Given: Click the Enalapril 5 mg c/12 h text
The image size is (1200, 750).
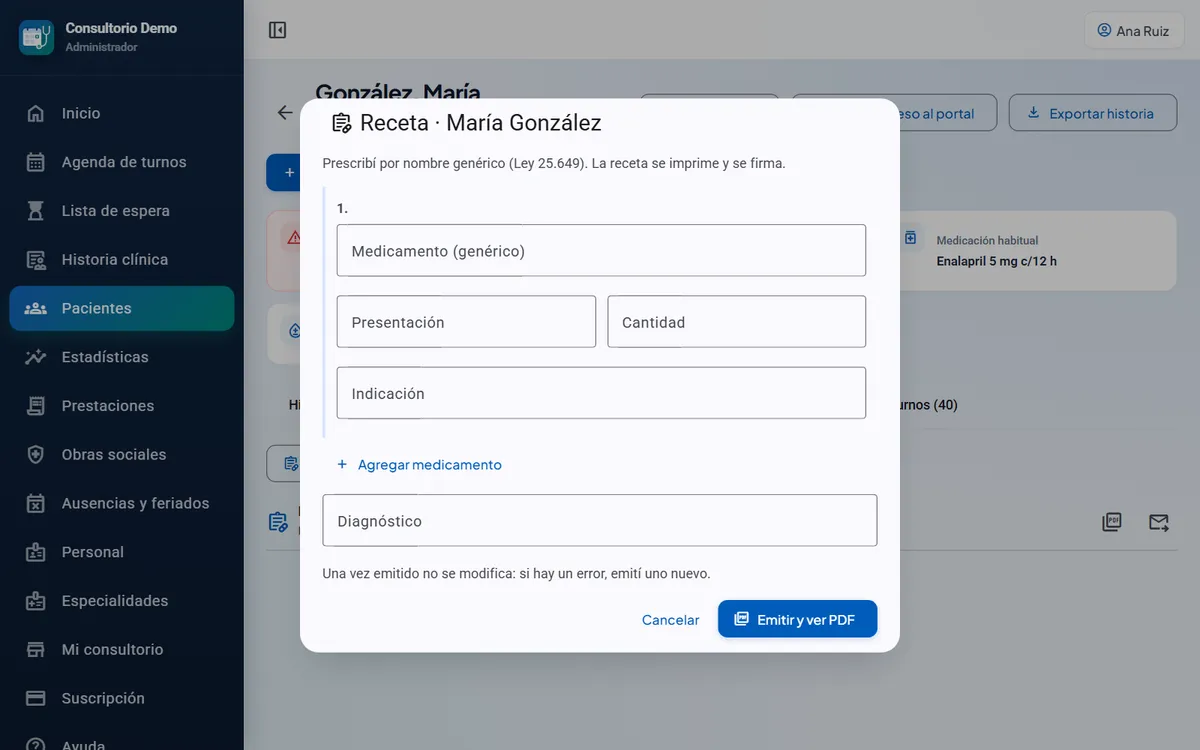Looking at the screenshot, I should point(997,262).
